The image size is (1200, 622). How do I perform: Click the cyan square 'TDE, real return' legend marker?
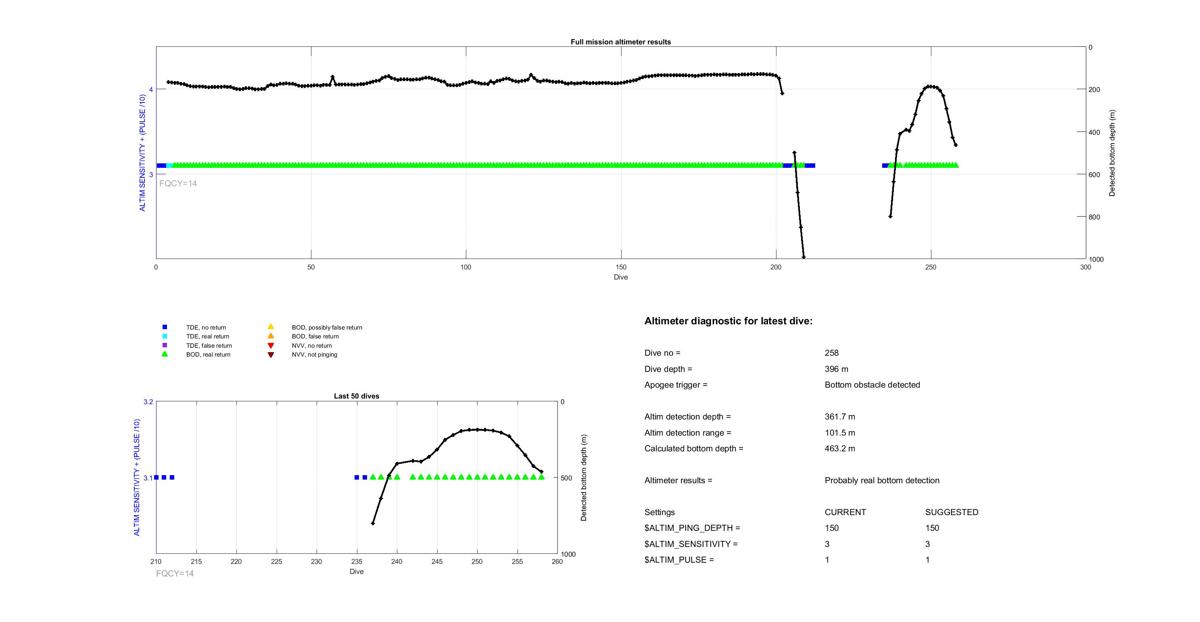click(x=165, y=336)
